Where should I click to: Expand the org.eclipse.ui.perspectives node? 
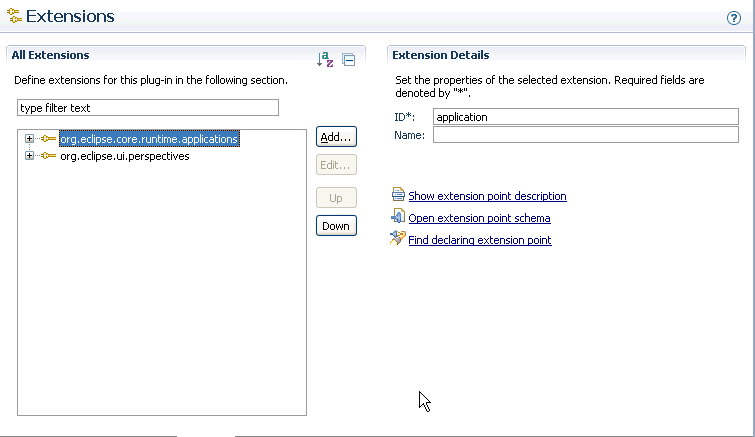(29, 155)
